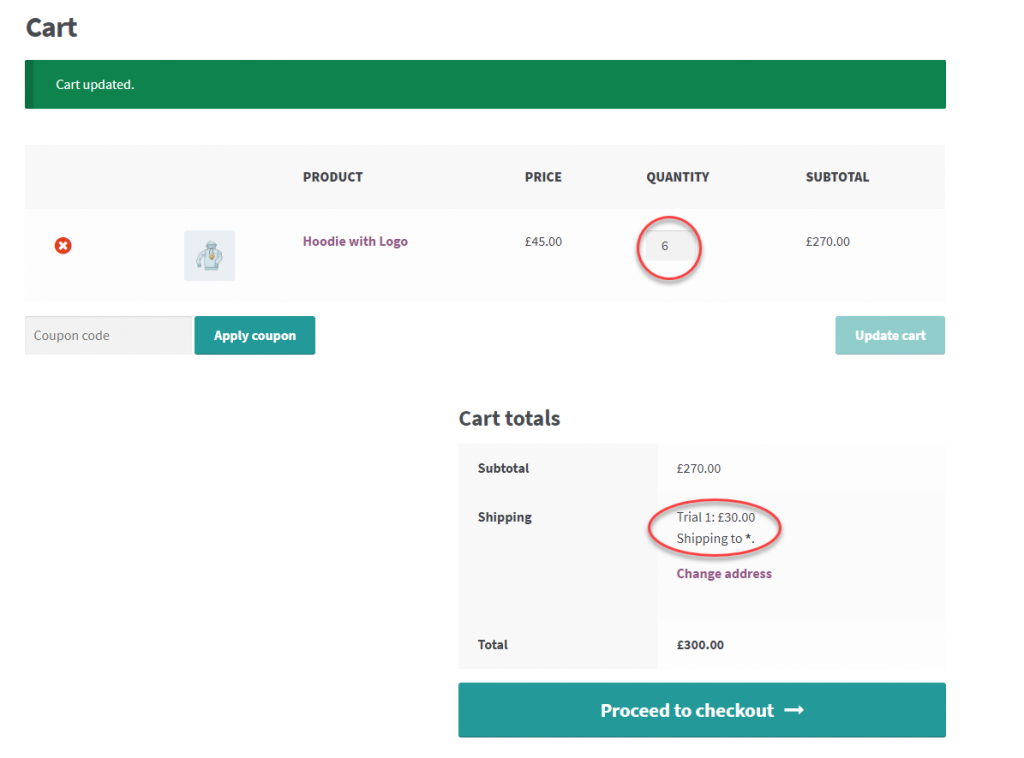This screenshot has height=758, width=1024.
Task: Click the PRICE column header
Action: coord(543,178)
